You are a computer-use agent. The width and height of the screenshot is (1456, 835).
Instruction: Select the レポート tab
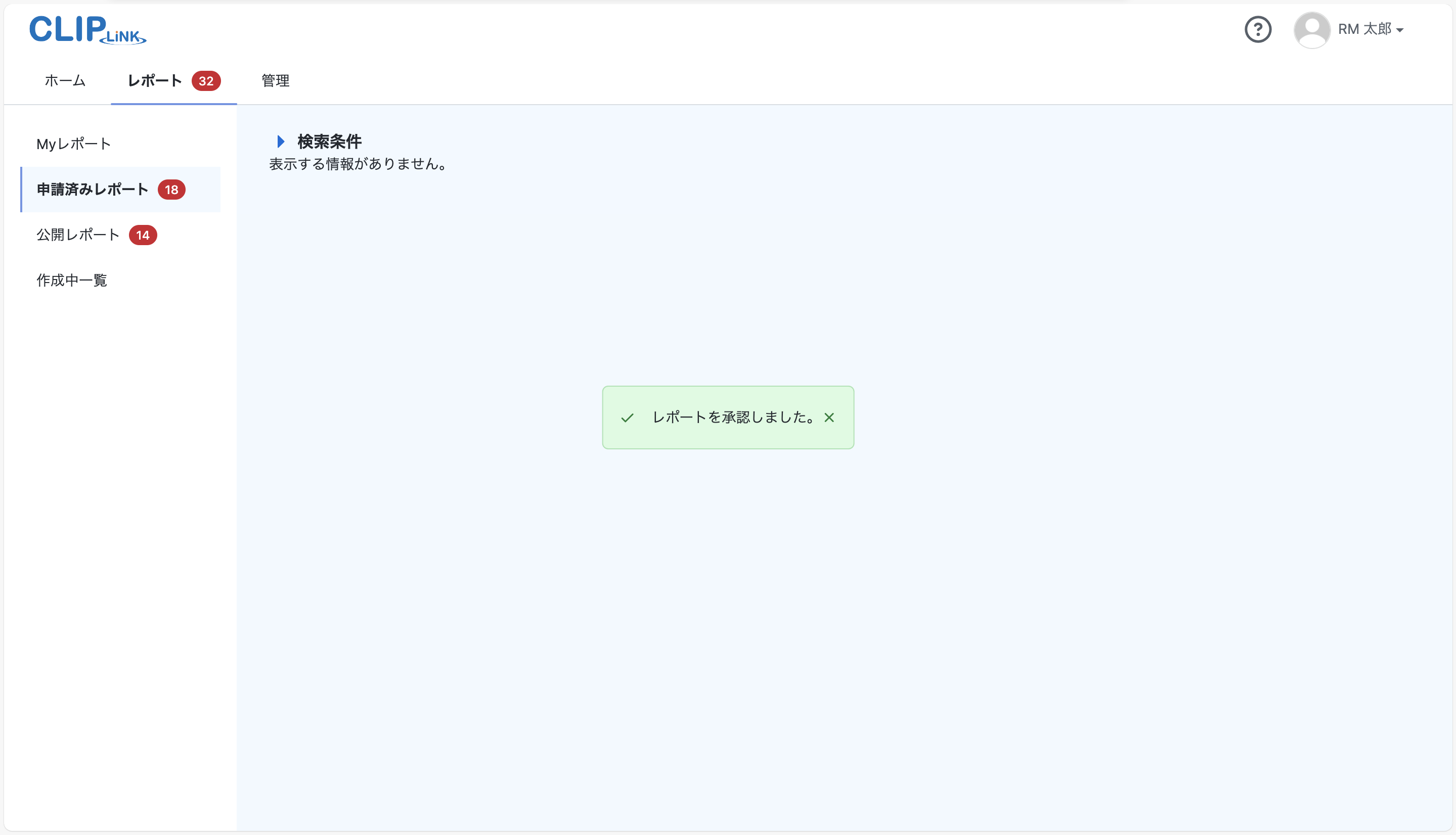click(x=154, y=81)
